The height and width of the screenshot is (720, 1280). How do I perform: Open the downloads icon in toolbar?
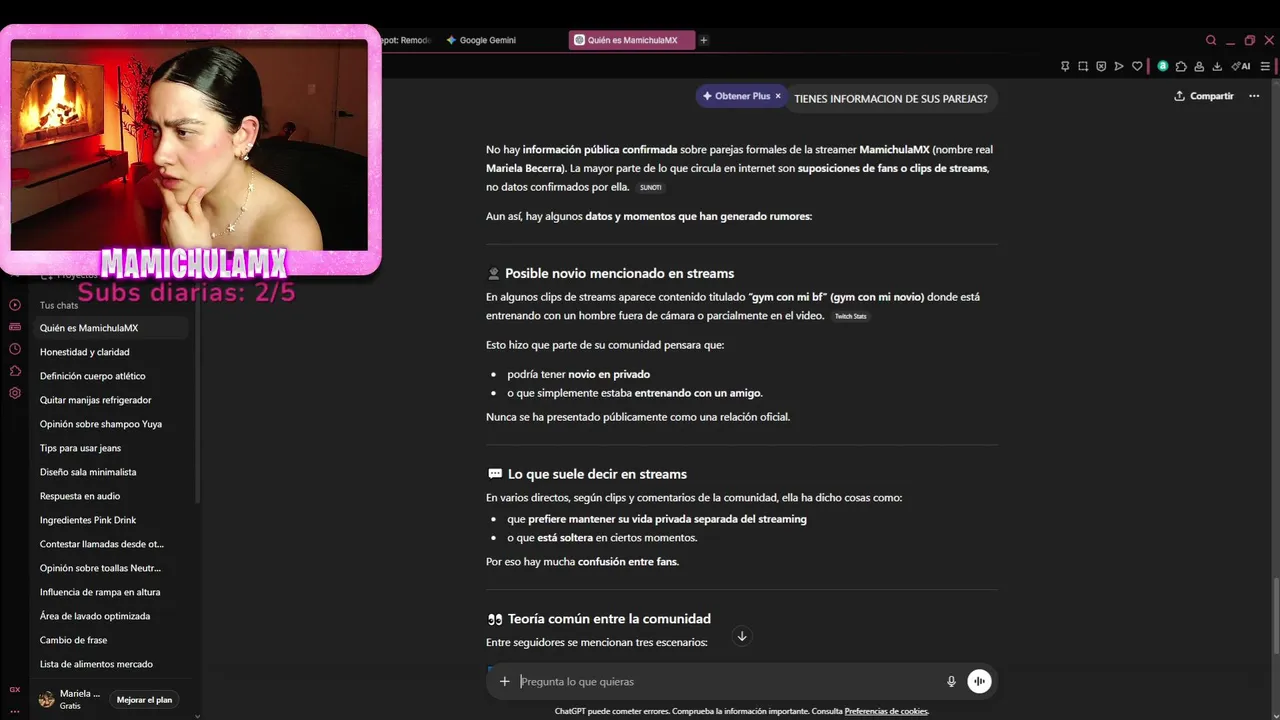1217,66
